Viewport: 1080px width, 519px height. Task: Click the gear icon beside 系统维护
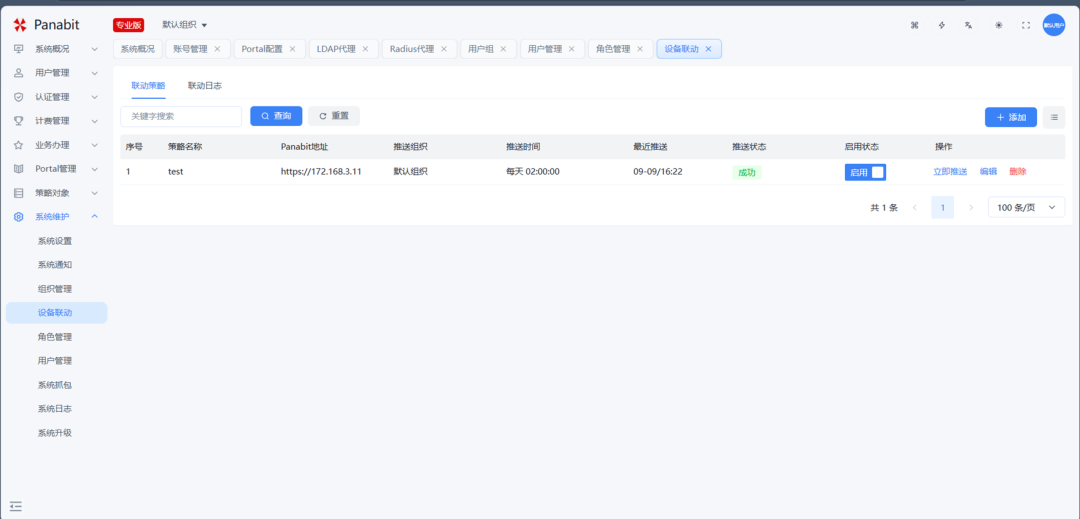point(19,217)
